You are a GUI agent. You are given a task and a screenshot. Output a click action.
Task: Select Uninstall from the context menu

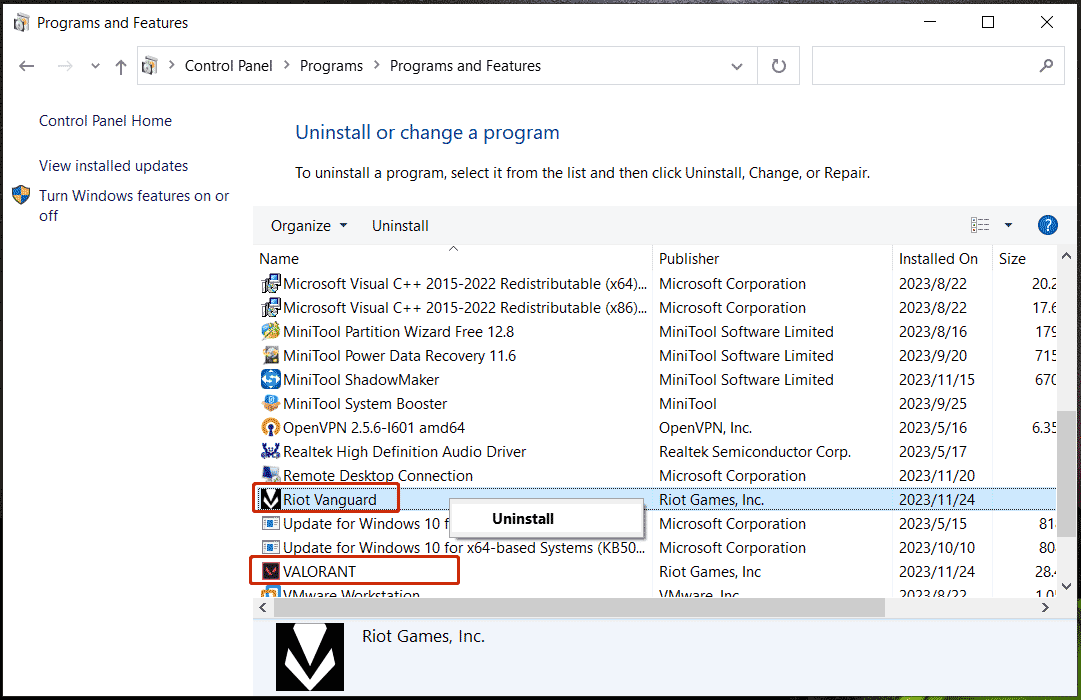[522, 518]
